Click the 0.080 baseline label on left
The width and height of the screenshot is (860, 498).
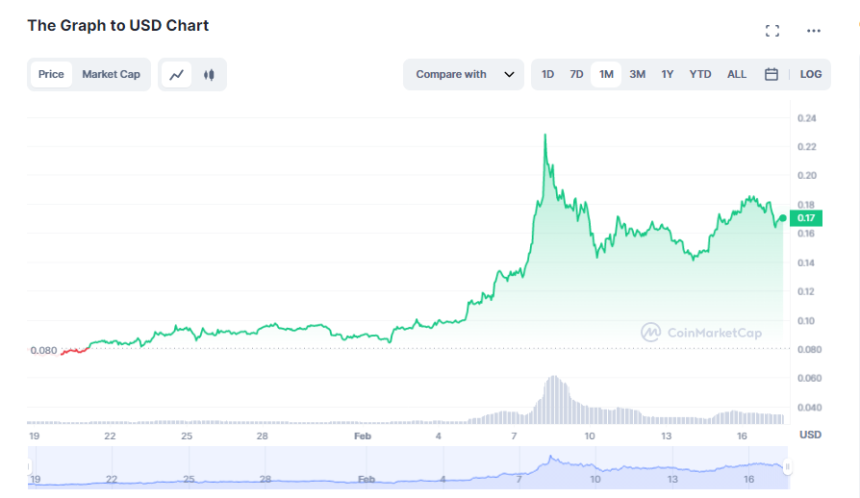coord(43,350)
